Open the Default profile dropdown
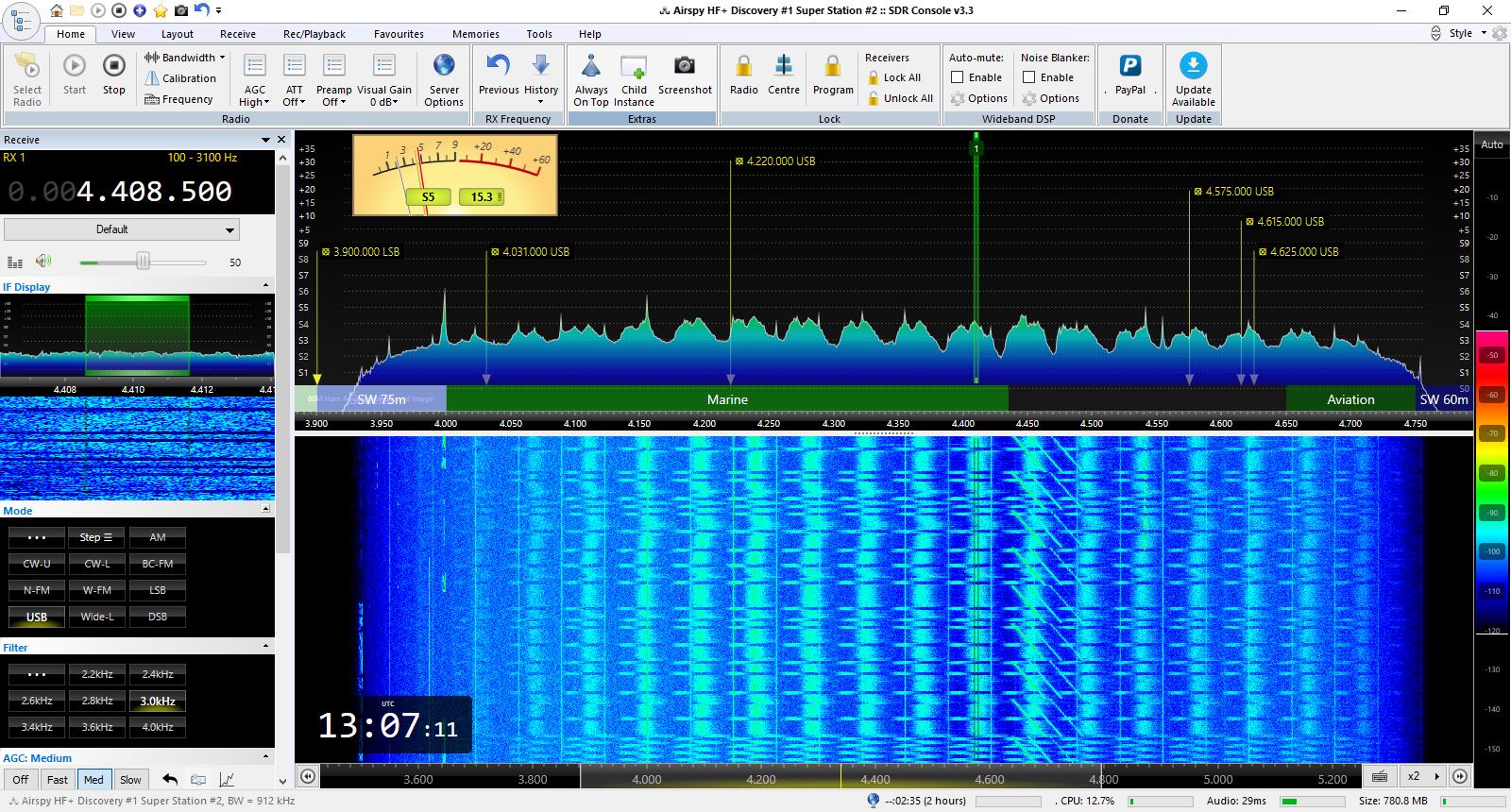 pos(122,229)
